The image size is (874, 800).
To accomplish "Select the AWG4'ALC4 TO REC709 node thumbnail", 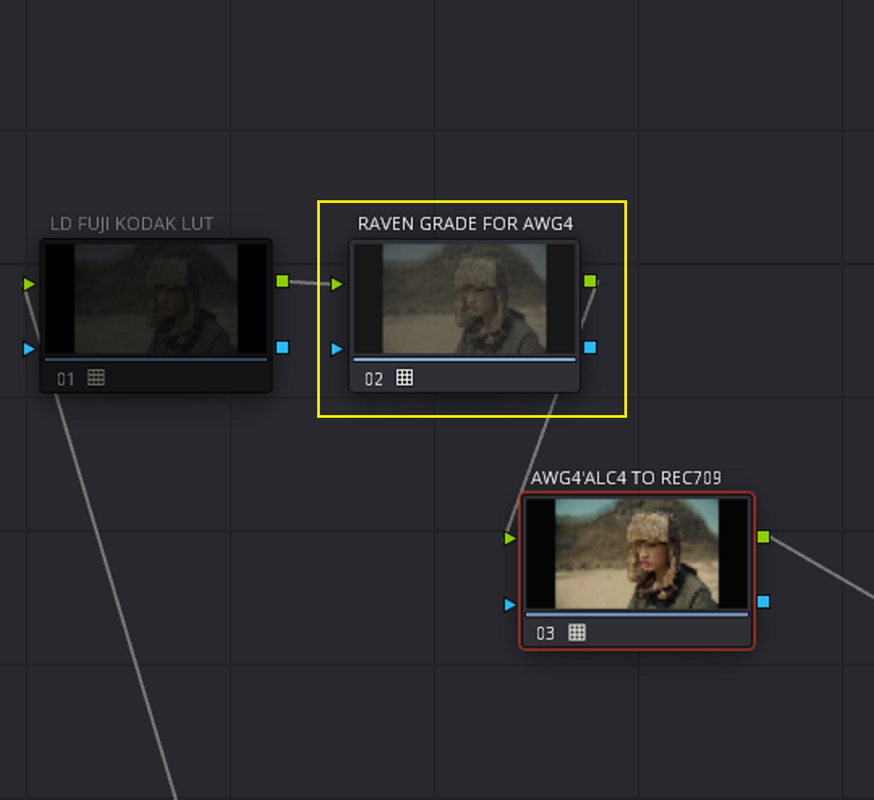I will tap(637, 553).
